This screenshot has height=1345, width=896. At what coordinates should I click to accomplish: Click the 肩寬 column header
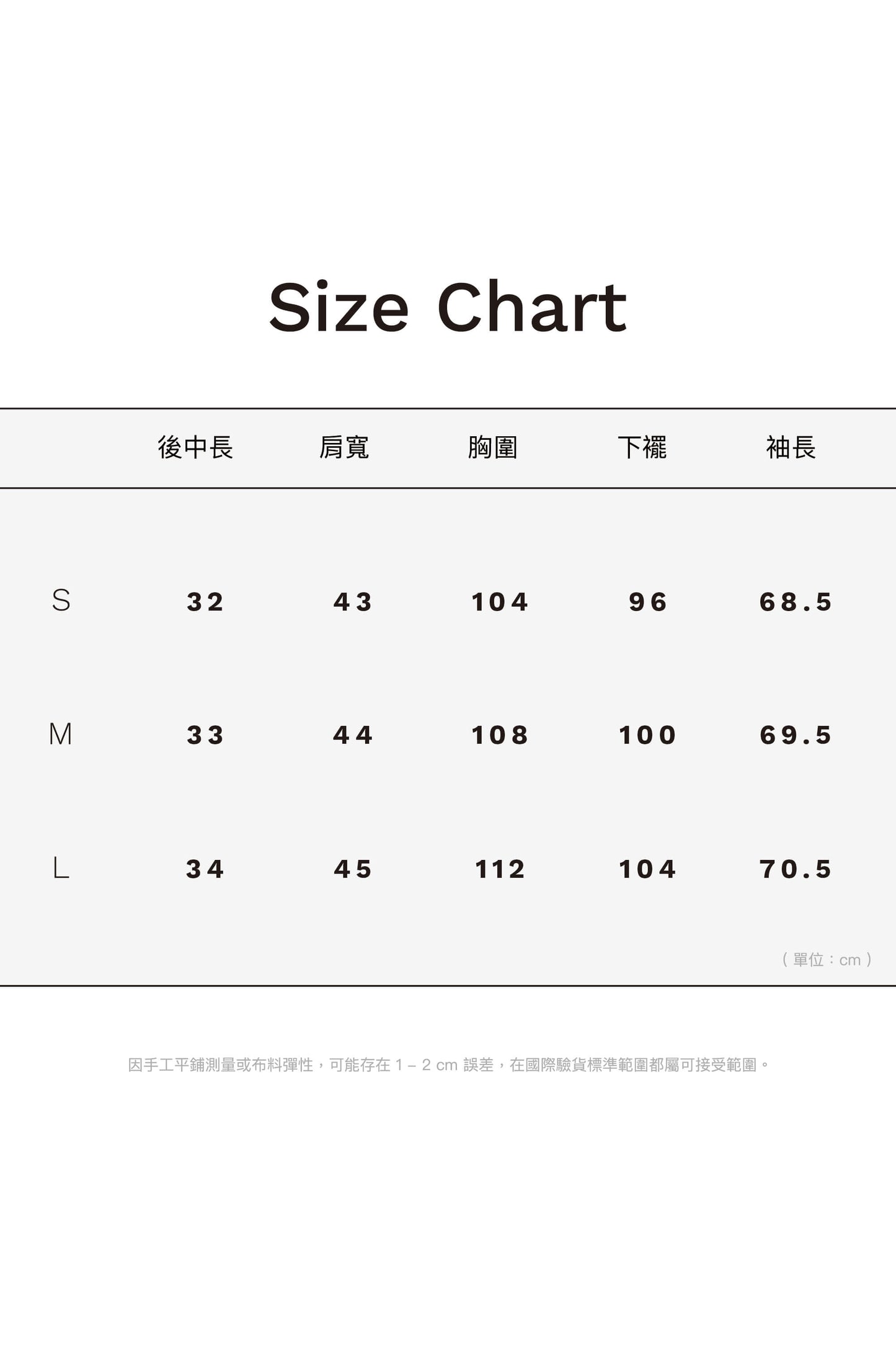click(344, 447)
